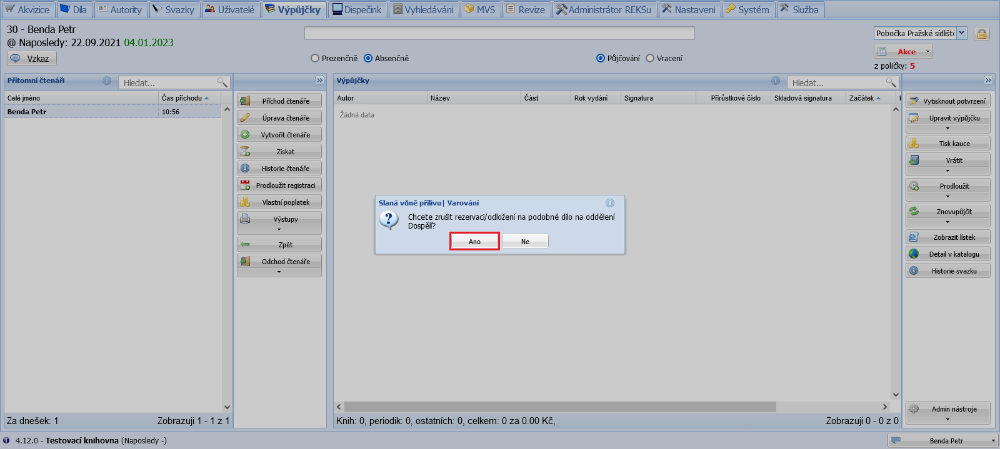This screenshot has height=449, width=1000.
Task: Select the Prezenčně radio button
Action: pyautogui.click(x=316, y=58)
